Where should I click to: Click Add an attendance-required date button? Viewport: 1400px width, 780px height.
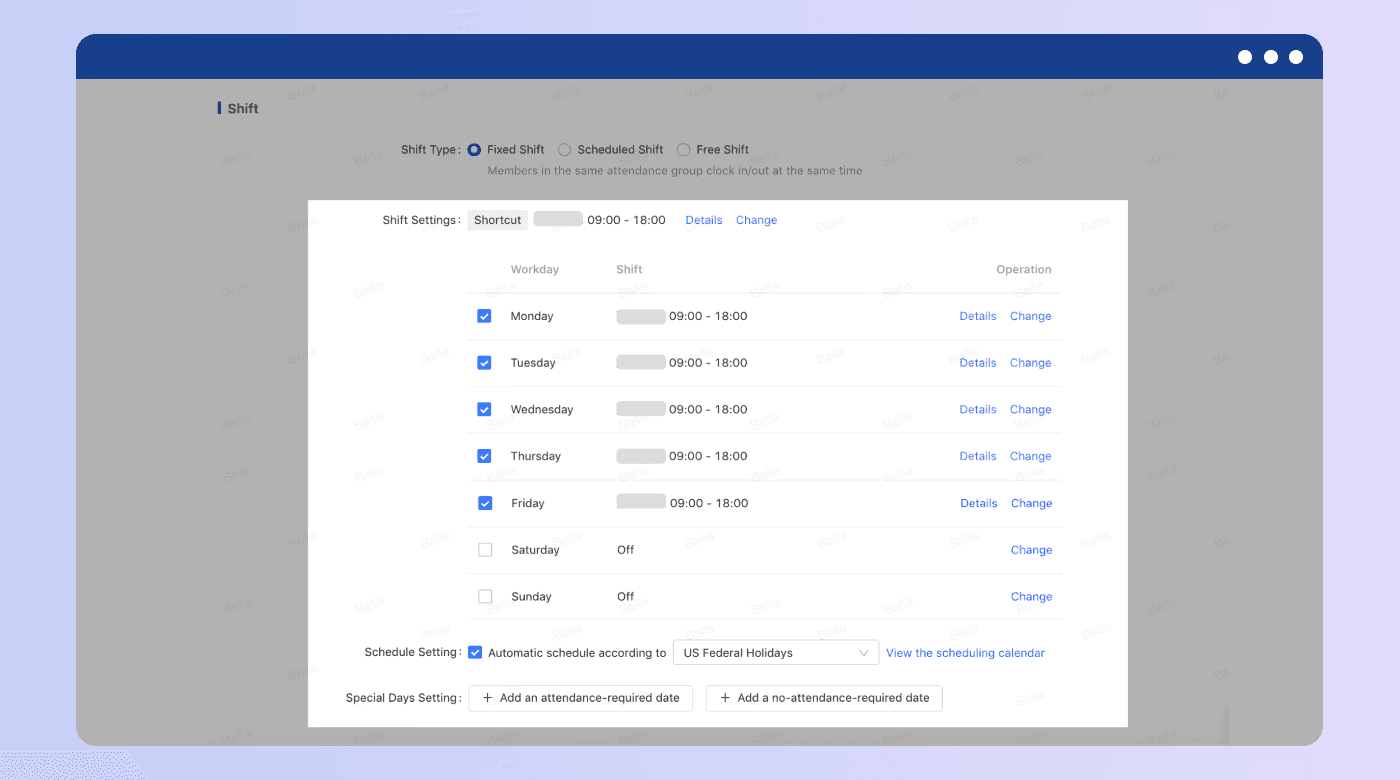[580, 698]
